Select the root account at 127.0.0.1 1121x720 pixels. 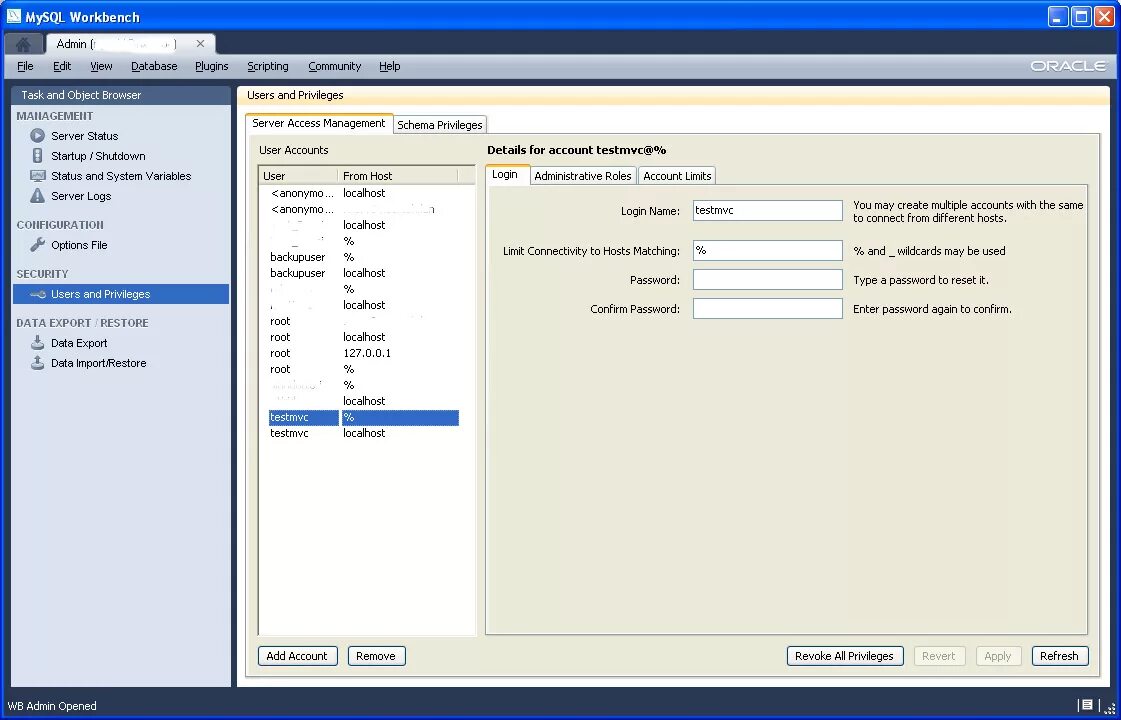(365, 353)
